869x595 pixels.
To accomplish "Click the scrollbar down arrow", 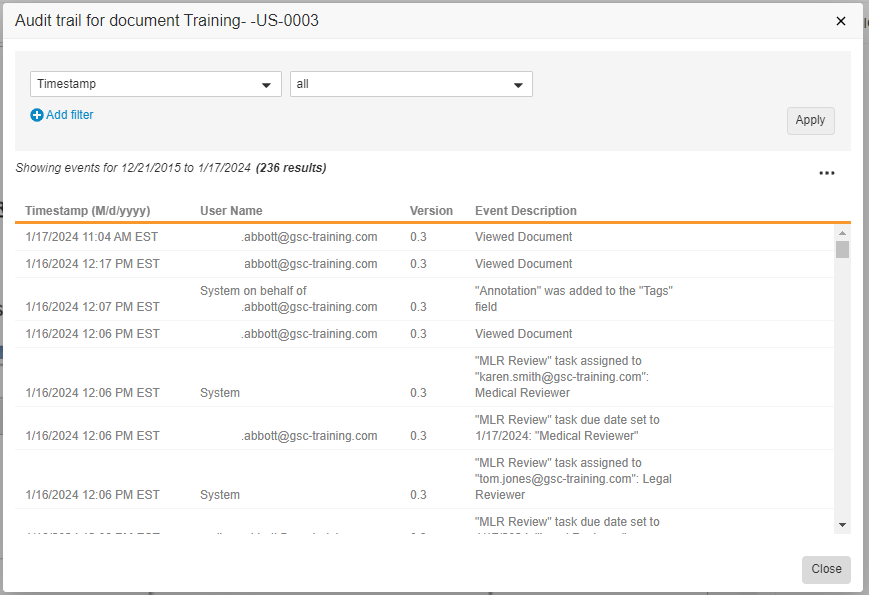I will [842, 524].
